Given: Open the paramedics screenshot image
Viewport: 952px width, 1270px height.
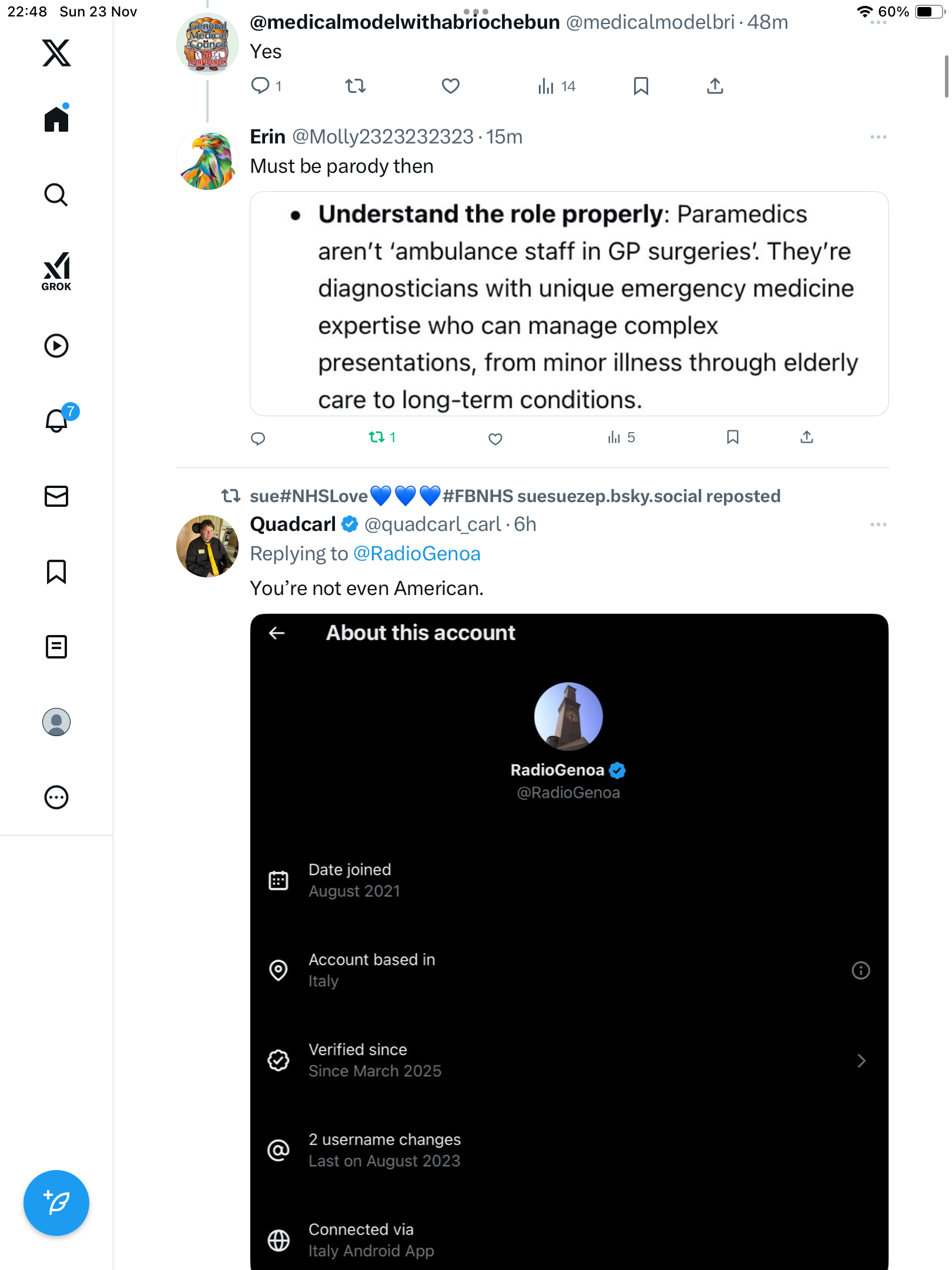Looking at the screenshot, I should click(569, 304).
